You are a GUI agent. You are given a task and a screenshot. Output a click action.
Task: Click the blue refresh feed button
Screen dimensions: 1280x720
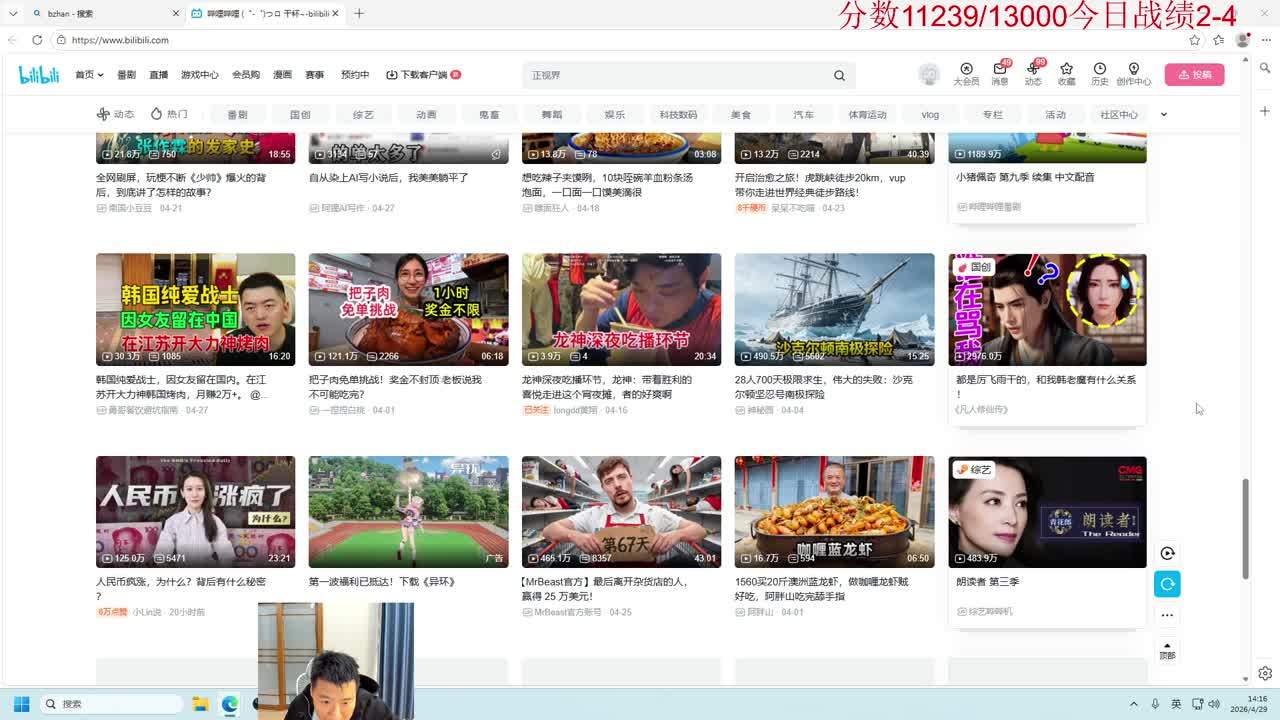[x=1167, y=584]
